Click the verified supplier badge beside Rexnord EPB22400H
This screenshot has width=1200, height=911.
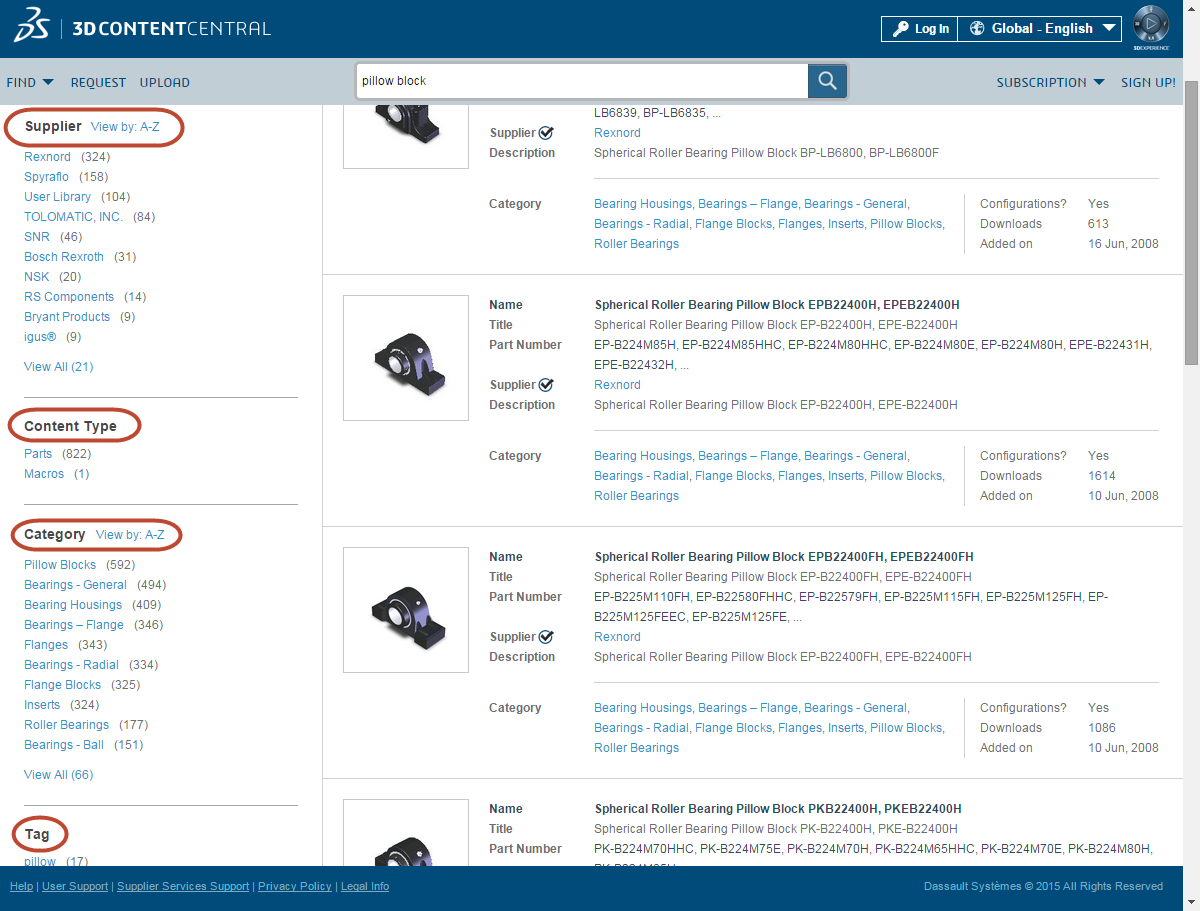coord(547,384)
